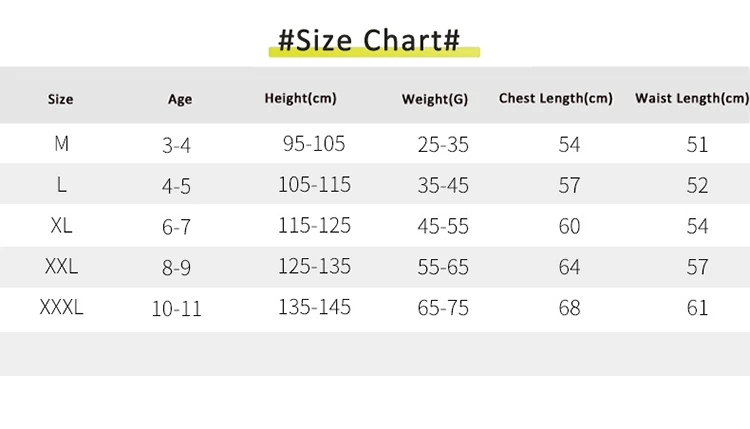Image resolution: width=750 pixels, height=429 pixels.
Task: Click the XL size label
Action: click(62, 226)
